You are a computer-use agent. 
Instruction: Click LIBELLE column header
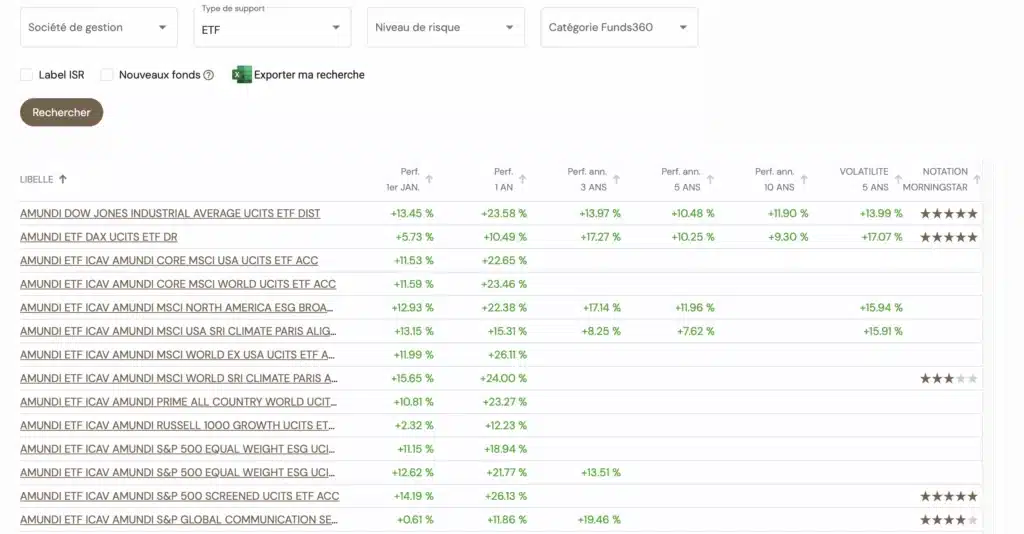[37, 180]
